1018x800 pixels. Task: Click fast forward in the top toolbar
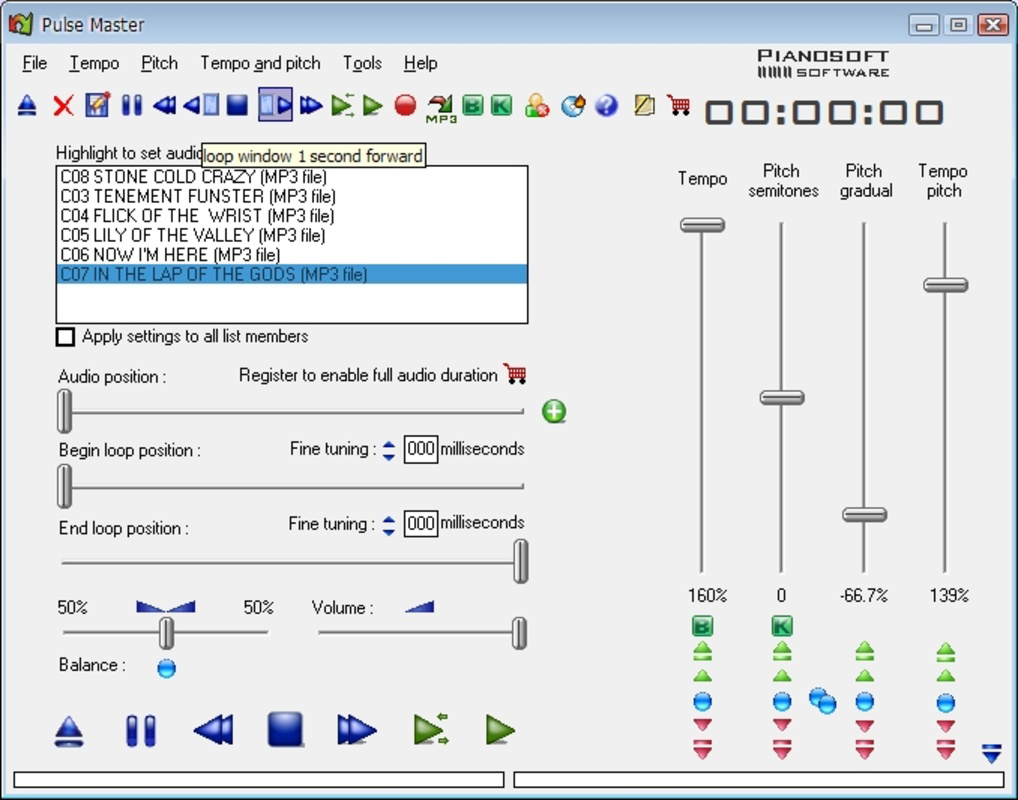pyautogui.click(x=311, y=105)
